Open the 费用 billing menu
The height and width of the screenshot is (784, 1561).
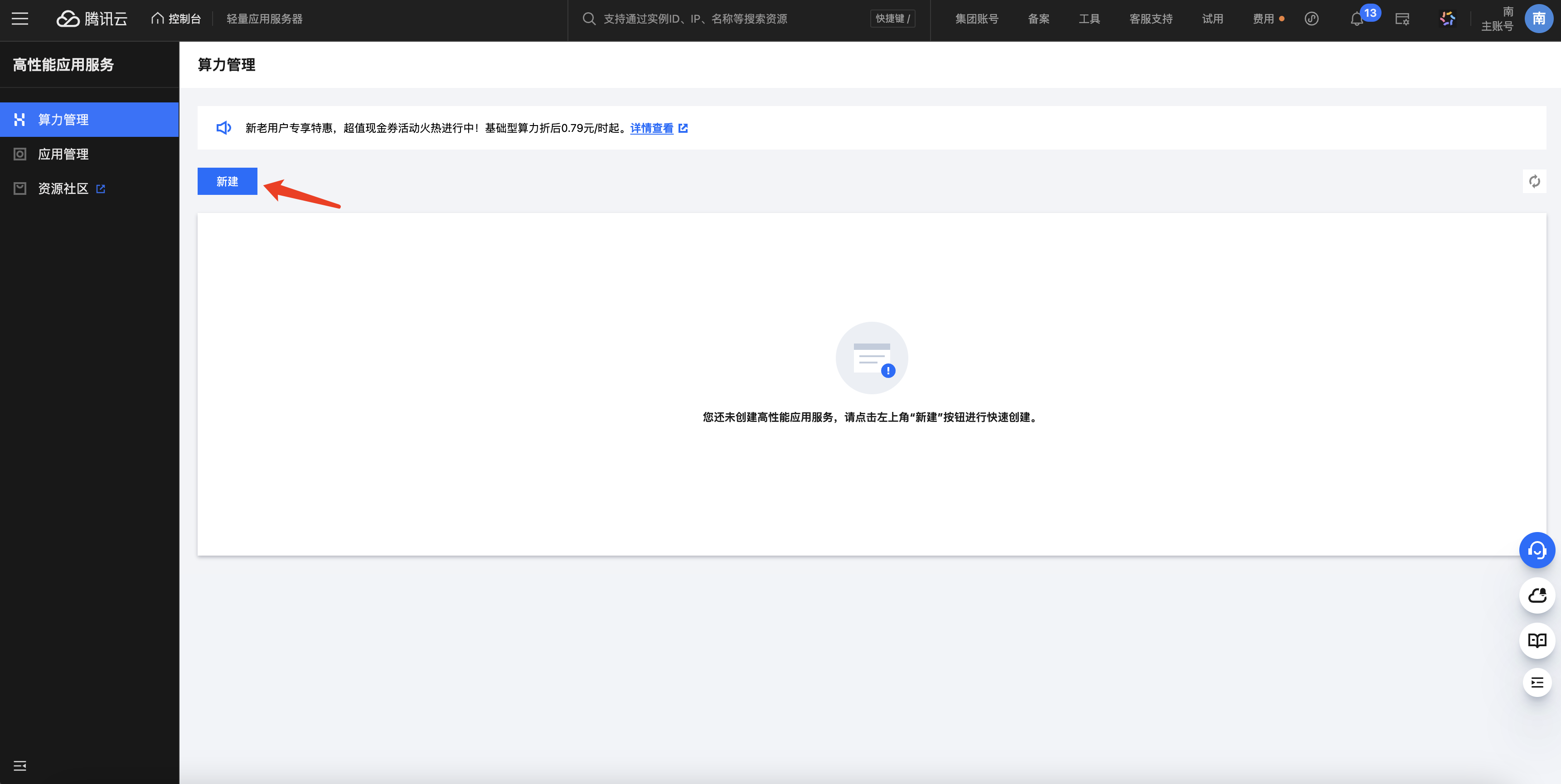(1268, 19)
